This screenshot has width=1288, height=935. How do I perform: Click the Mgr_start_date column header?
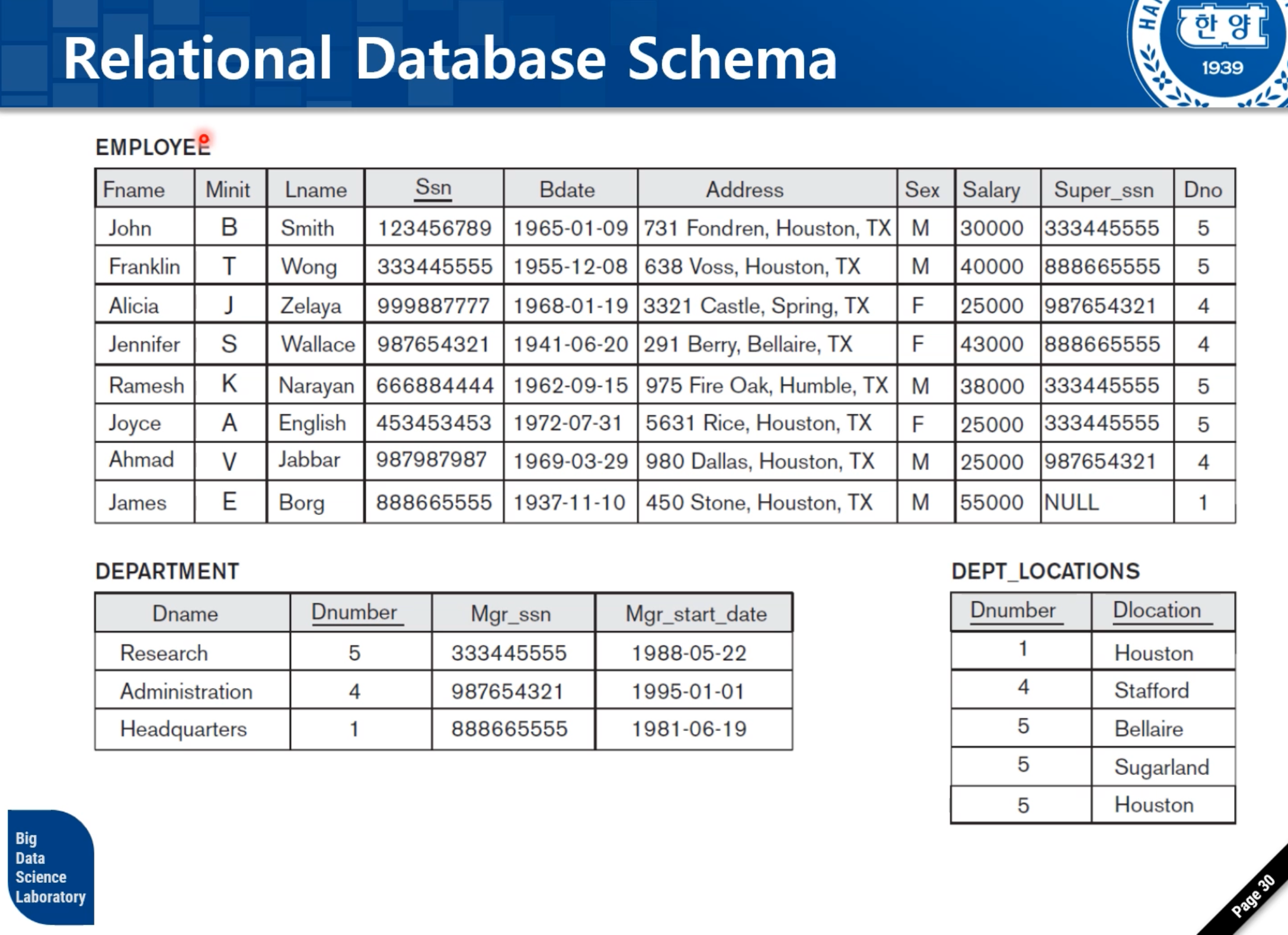[x=696, y=614]
